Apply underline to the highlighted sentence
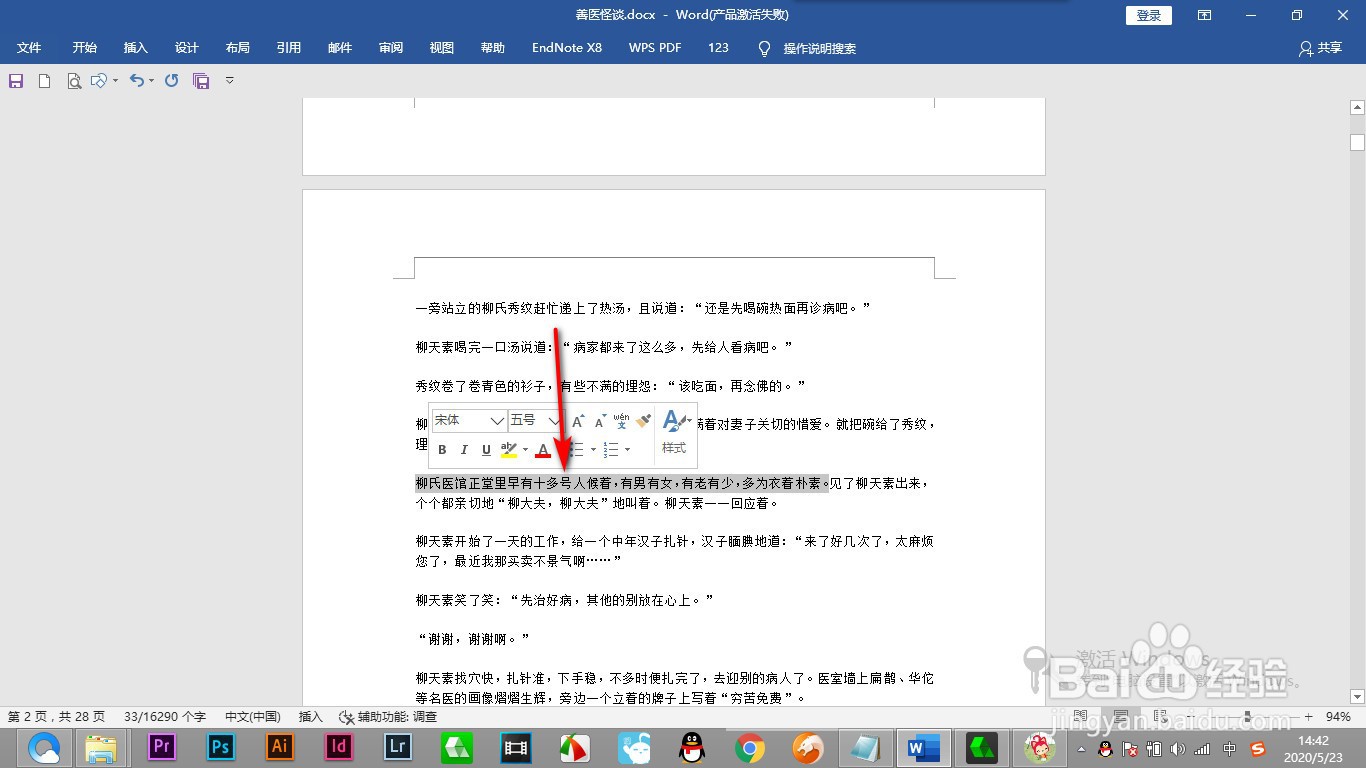 [484, 449]
